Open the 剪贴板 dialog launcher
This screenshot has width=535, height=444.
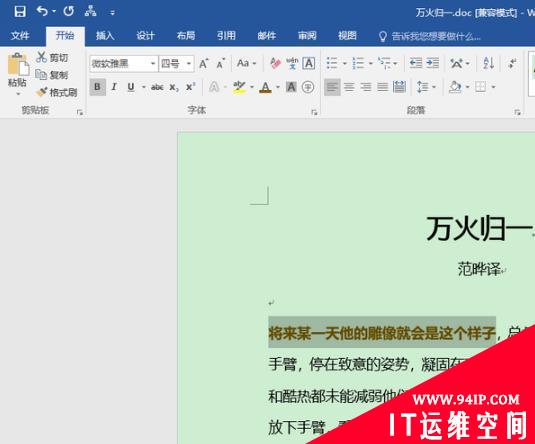(x=80, y=112)
